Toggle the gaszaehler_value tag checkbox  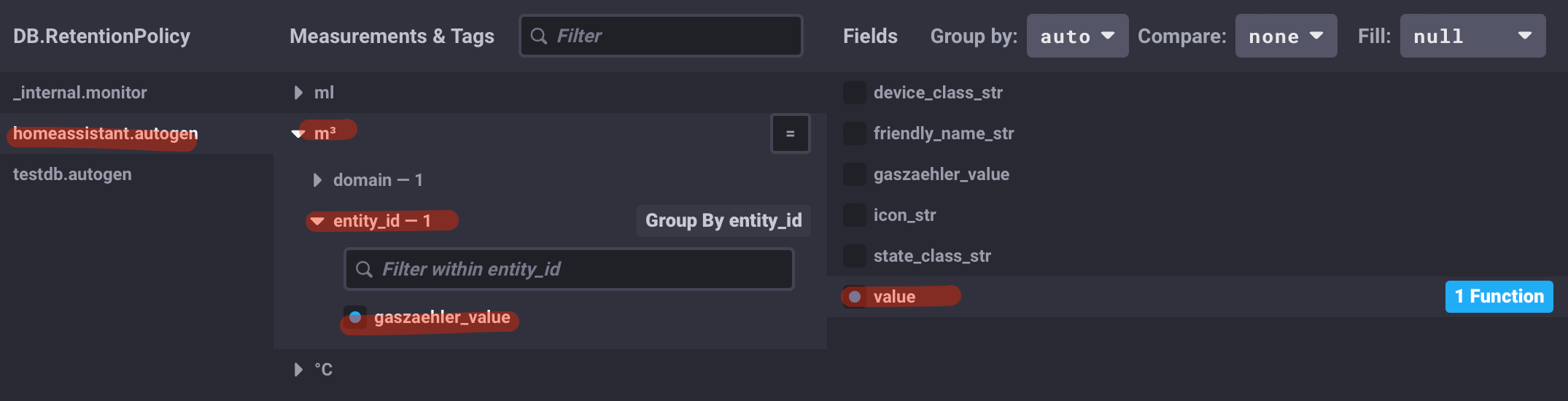[x=355, y=317]
